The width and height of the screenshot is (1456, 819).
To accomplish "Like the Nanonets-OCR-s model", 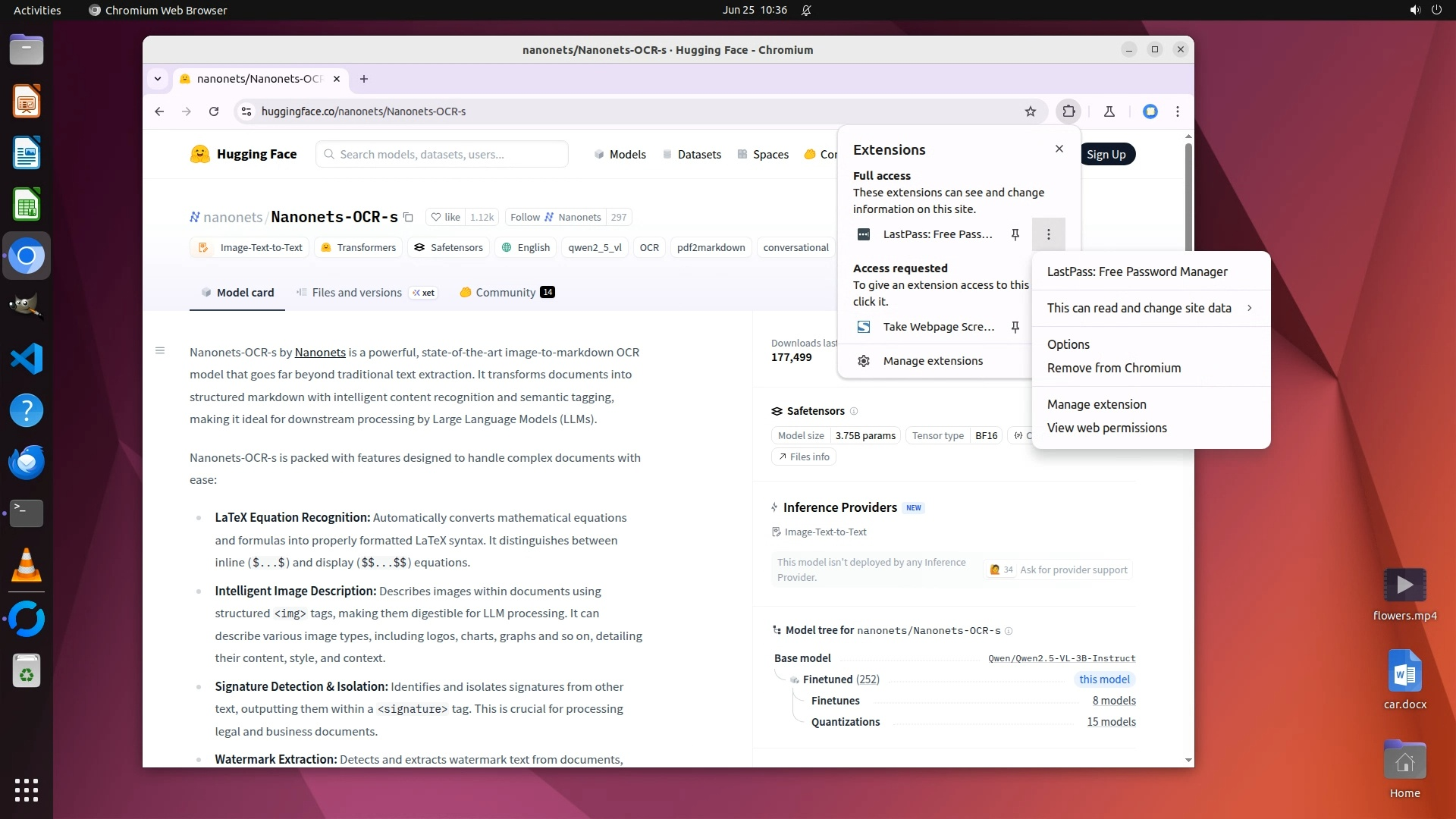I will (446, 218).
